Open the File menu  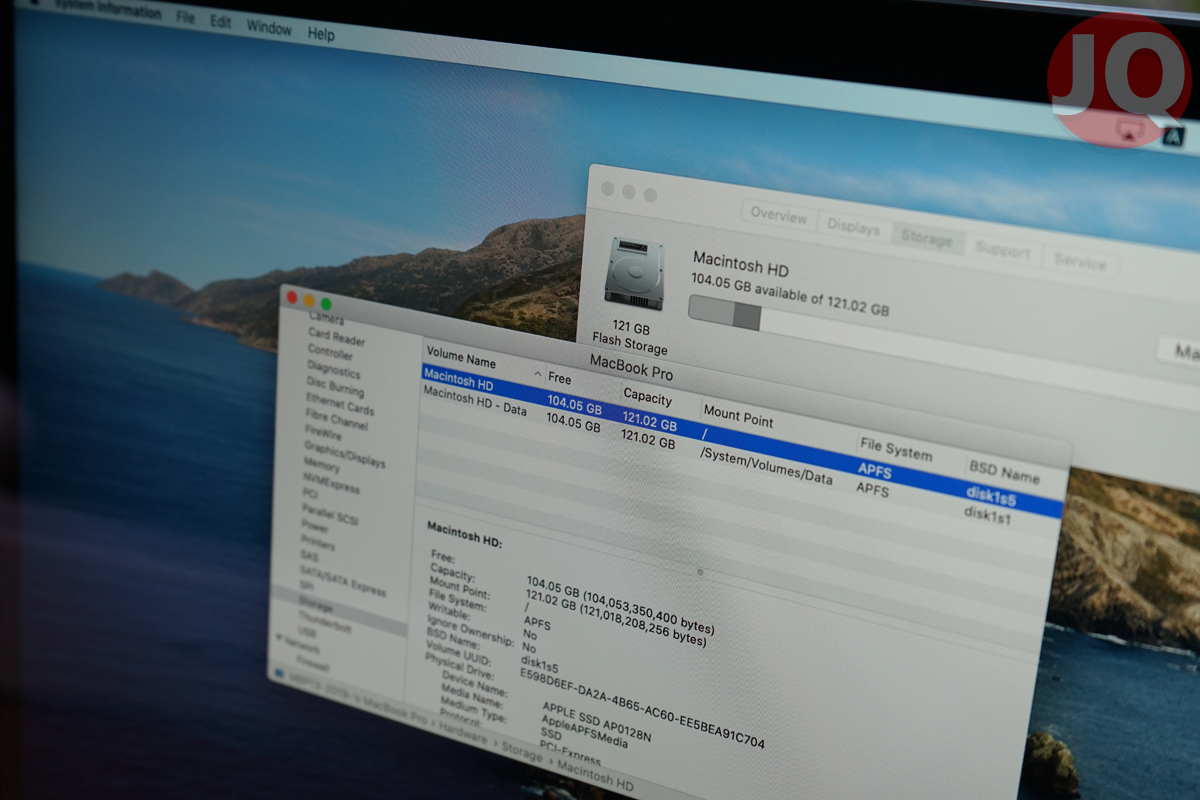(x=185, y=17)
